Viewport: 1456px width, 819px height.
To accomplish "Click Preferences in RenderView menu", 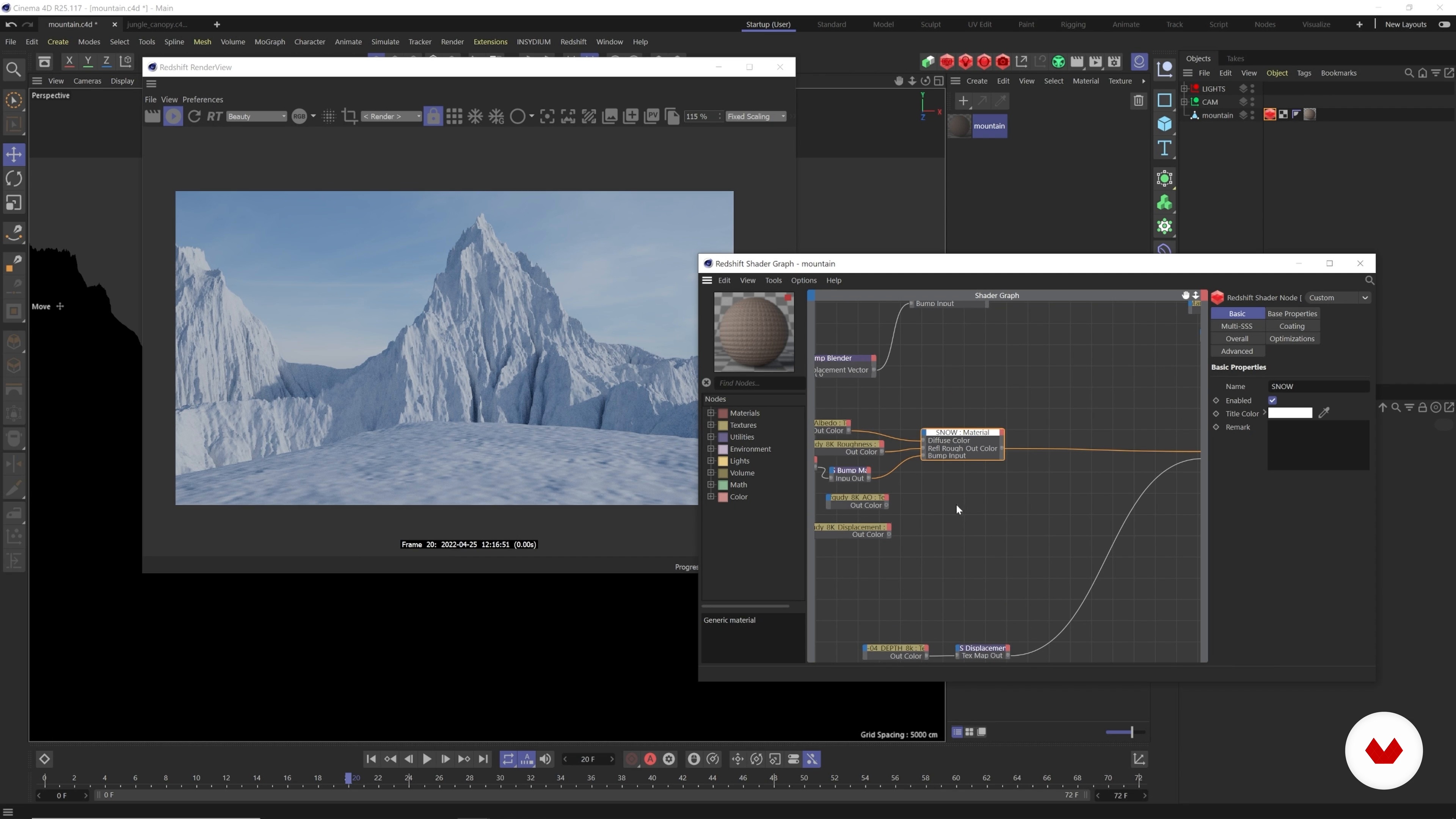I will pyautogui.click(x=202, y=99).
